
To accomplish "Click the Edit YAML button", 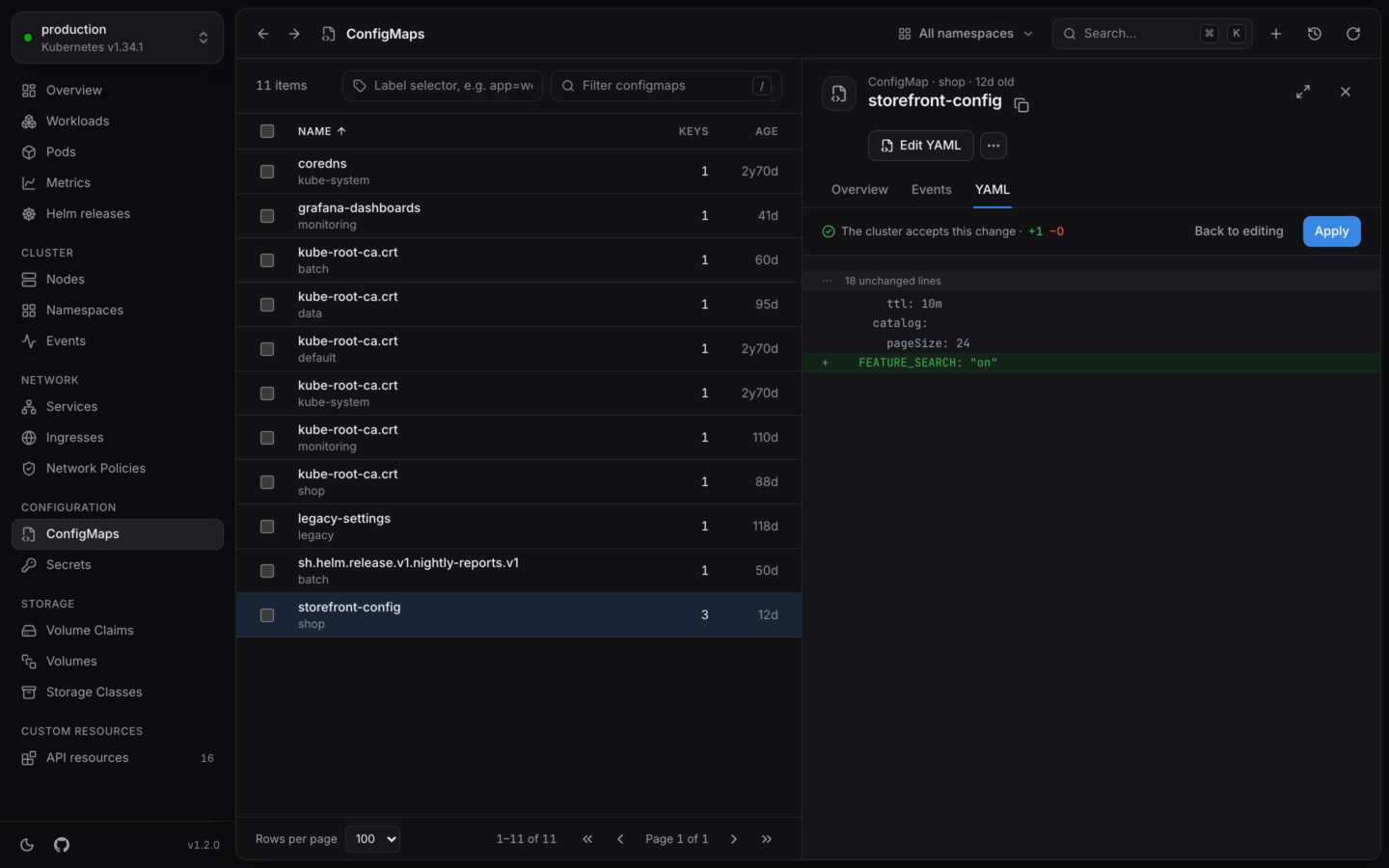I will point(920,146).
